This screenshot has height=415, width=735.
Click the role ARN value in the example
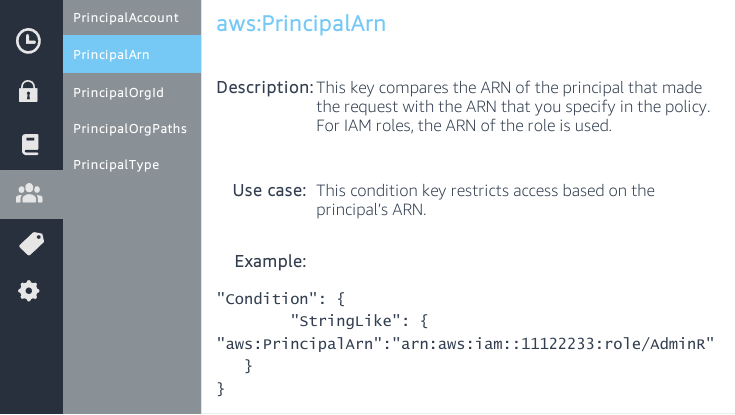point(553,344)
